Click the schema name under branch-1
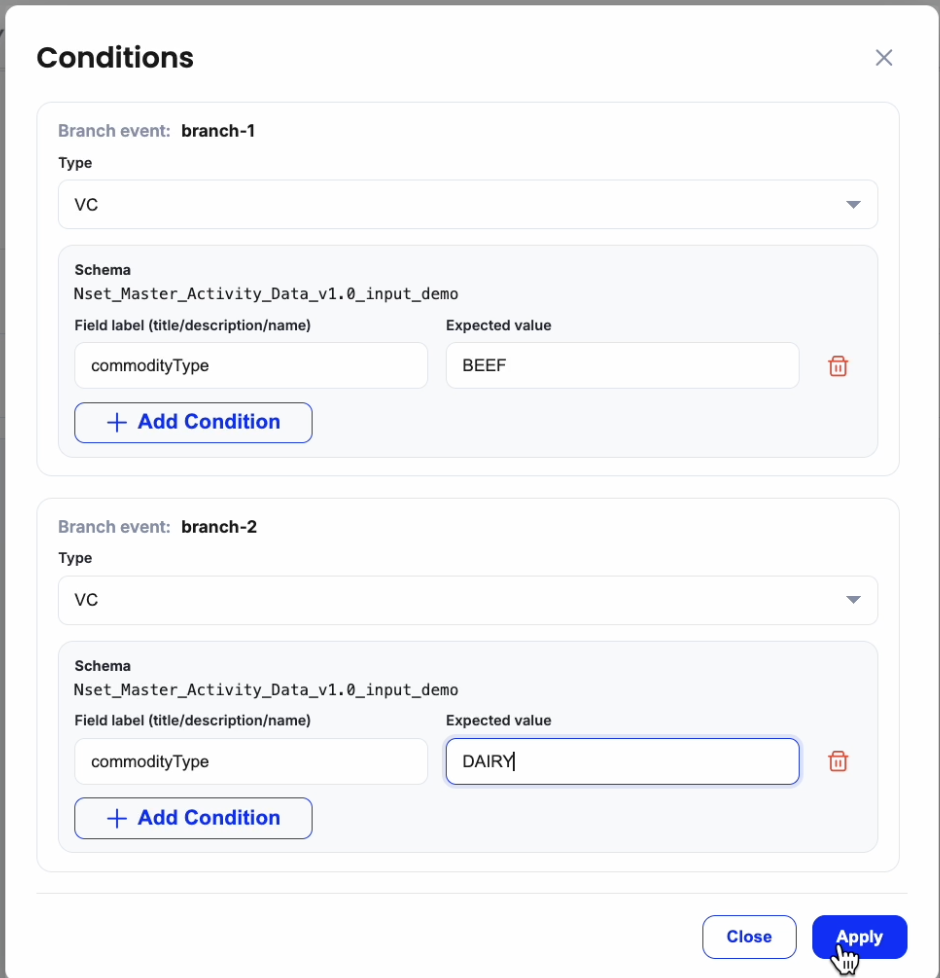 point(266,294)
